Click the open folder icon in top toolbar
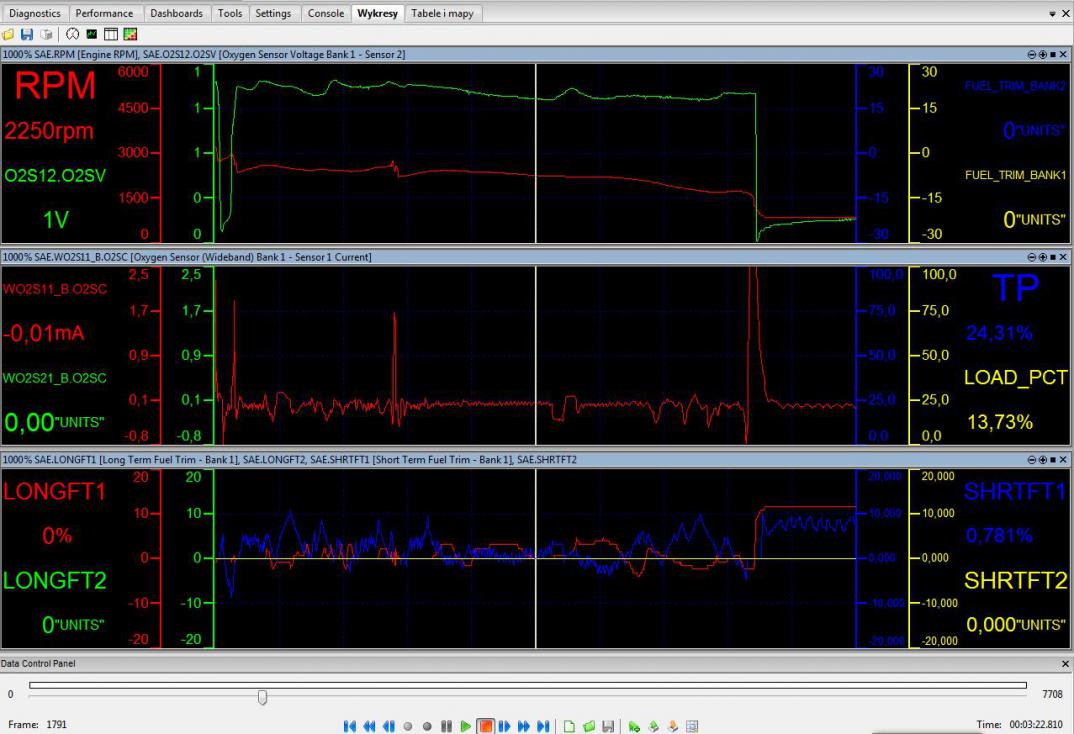This screenshot has width=1074, height=734. coord(9,35)
